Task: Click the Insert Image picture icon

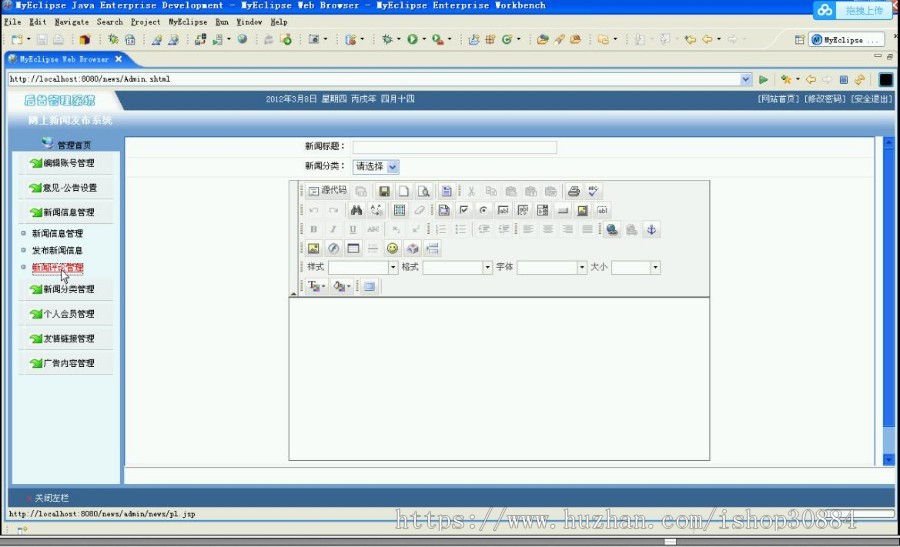Action: (313, 249)
